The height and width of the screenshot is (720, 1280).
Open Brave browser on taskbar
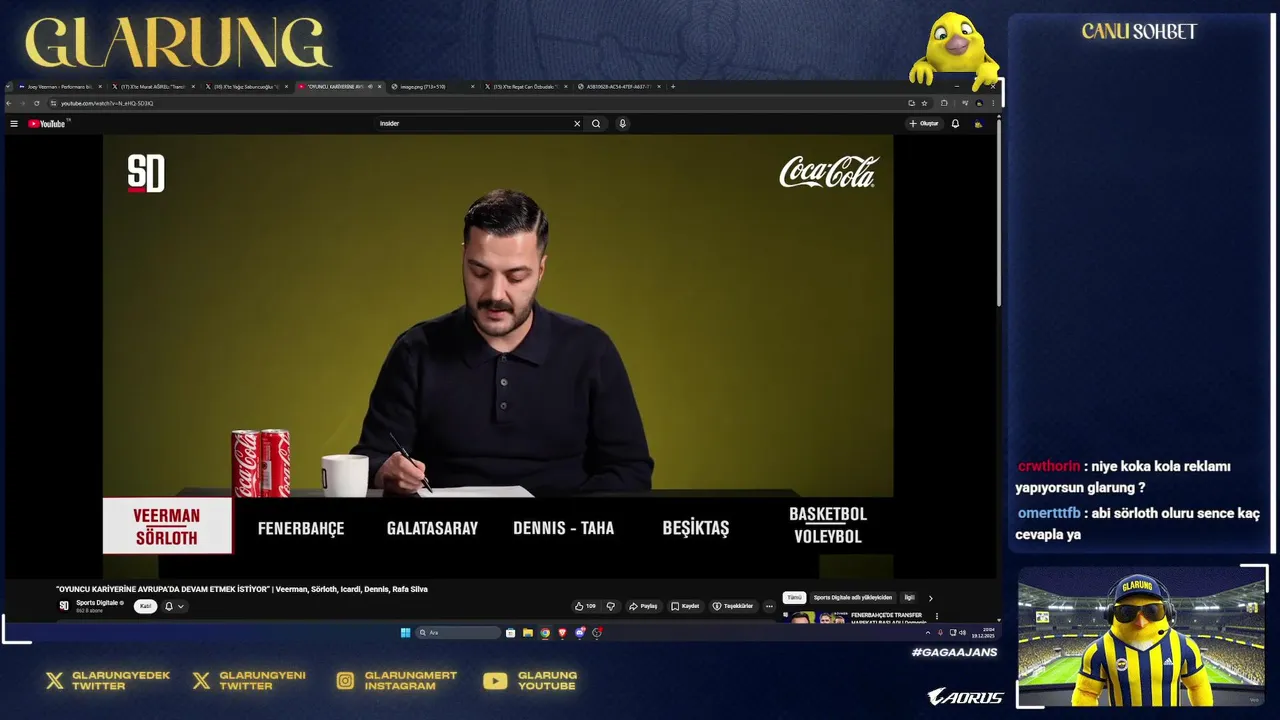[562, 633]
